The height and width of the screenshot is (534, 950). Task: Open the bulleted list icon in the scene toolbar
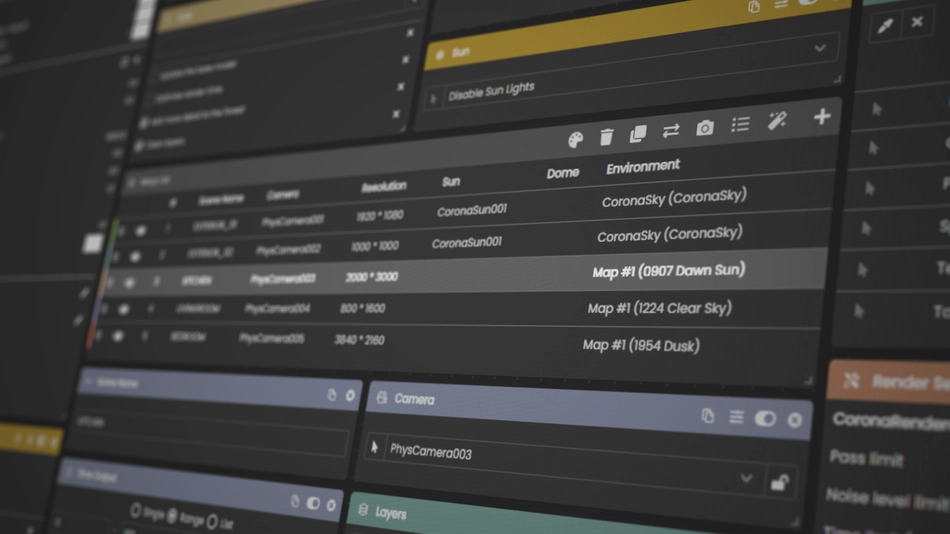(740, 124)
